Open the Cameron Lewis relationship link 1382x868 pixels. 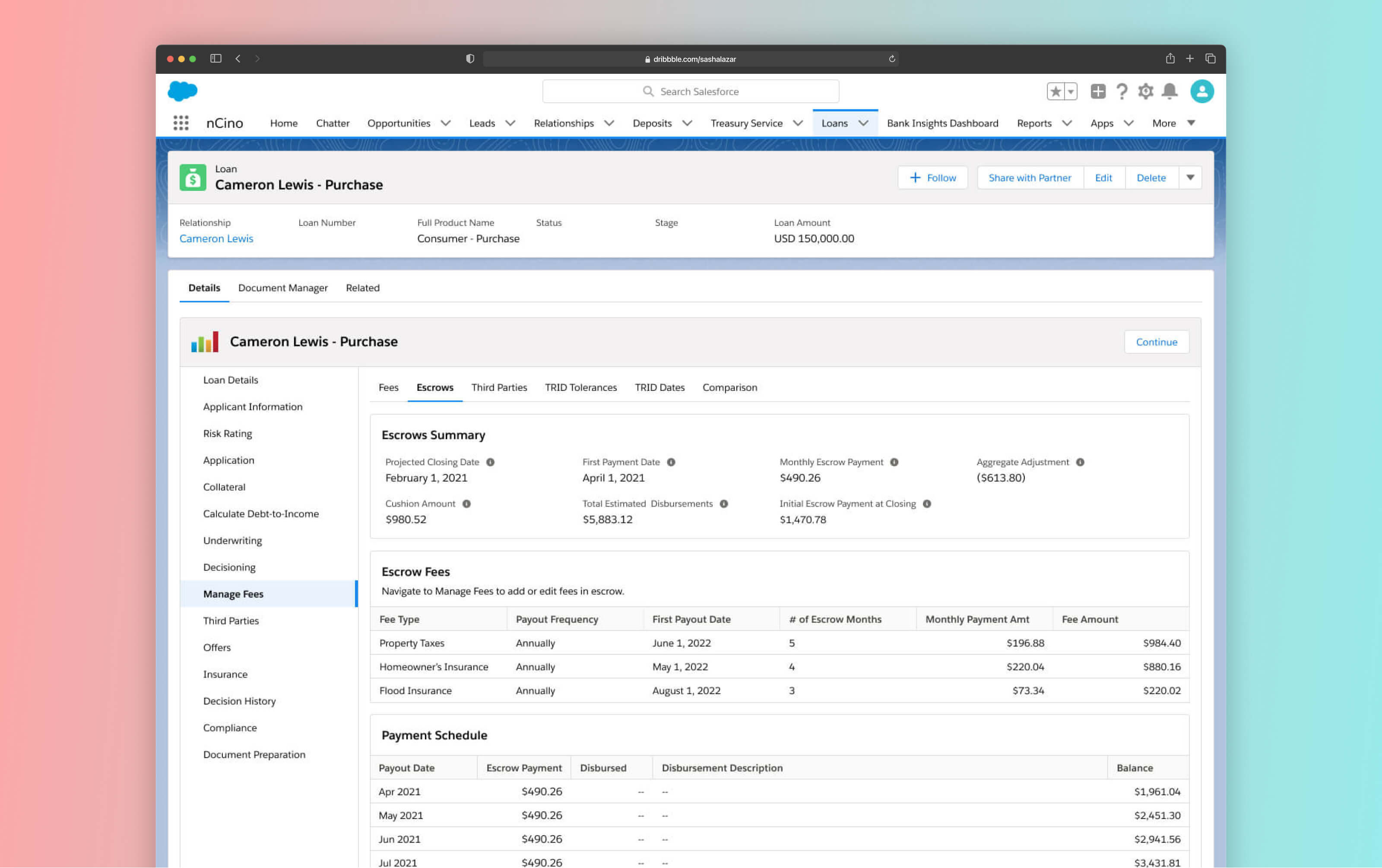(x=216, y=239)
